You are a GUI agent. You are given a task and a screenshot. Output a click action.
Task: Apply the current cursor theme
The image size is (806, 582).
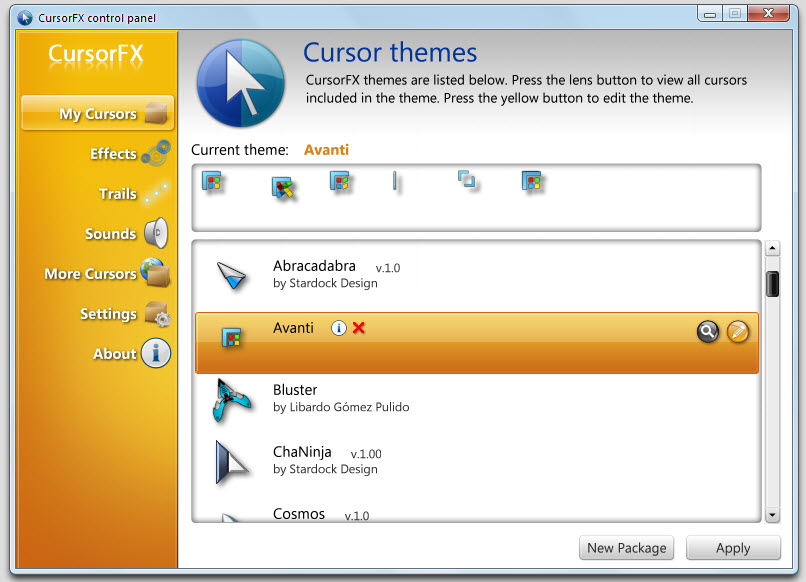(x=733, y=548)
